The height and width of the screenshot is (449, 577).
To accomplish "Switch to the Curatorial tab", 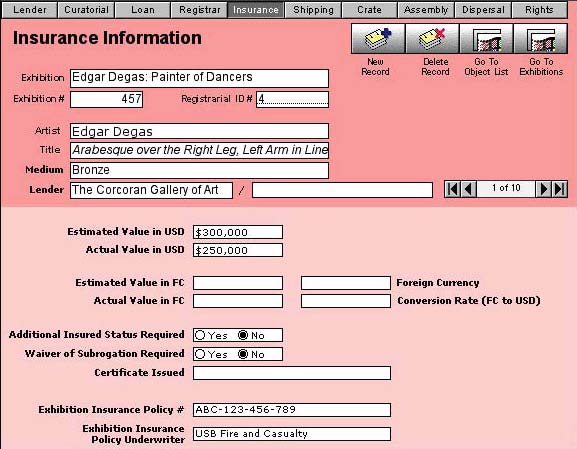I will pos(86,10).
